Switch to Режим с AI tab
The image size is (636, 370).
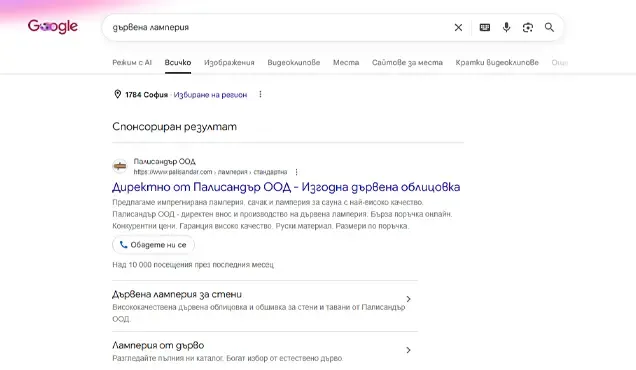(132, 62)
